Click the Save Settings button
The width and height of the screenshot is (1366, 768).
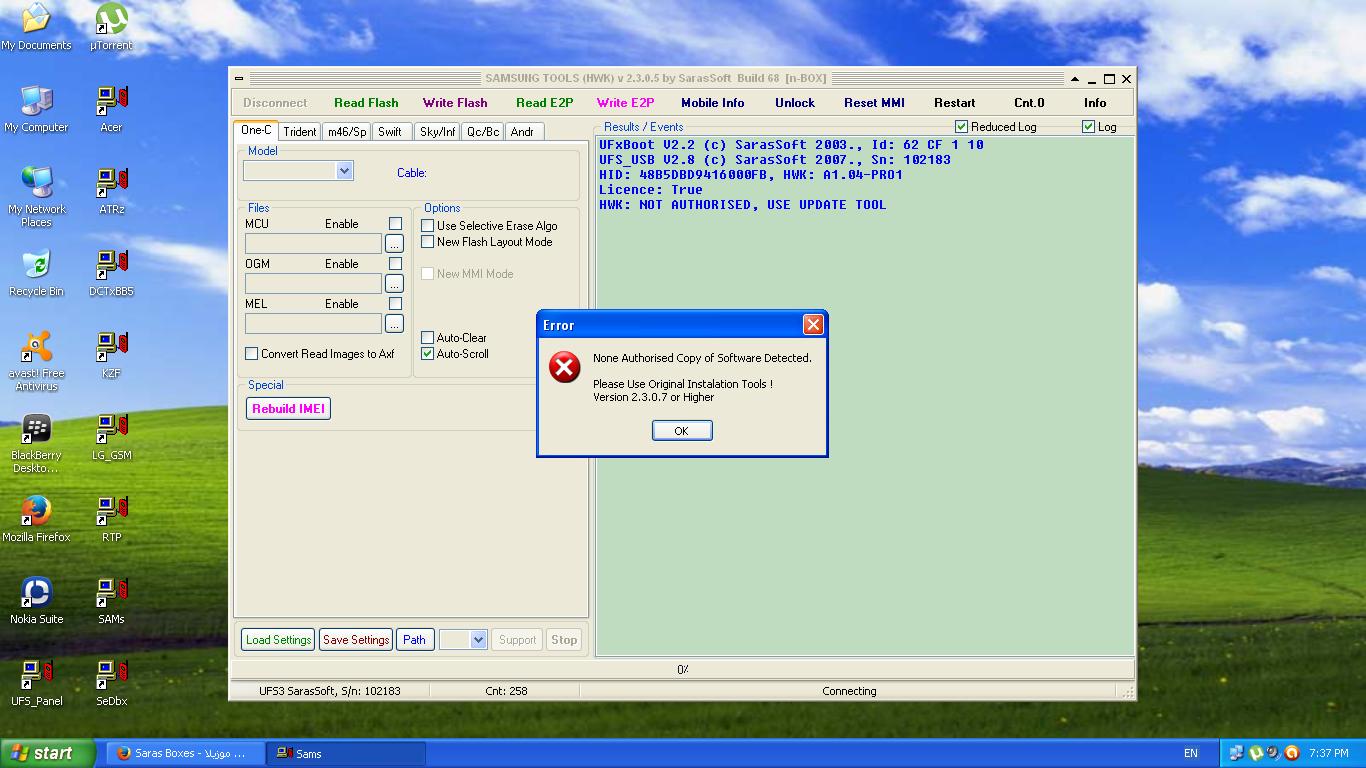356,640
